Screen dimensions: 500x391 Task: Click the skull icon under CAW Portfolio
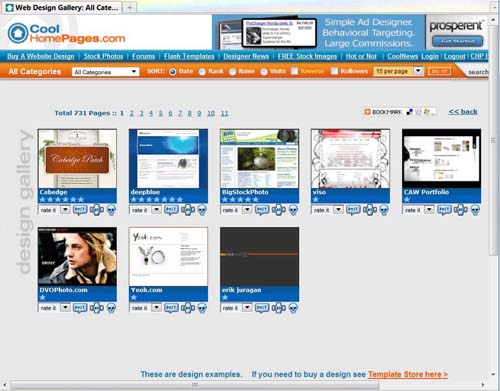pos(475,210)
